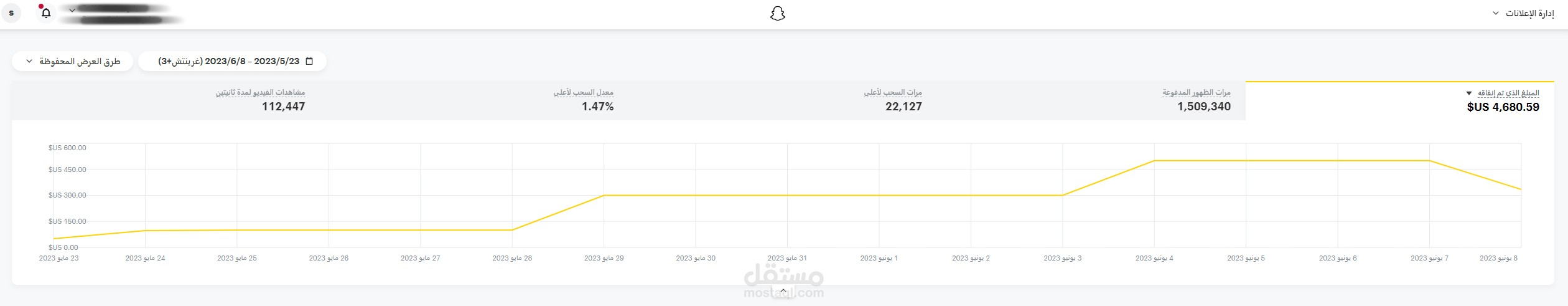1568x306 pixels.
Task: Click the chart line at 24 مايو 2023
Action: [x=146, y=231]
